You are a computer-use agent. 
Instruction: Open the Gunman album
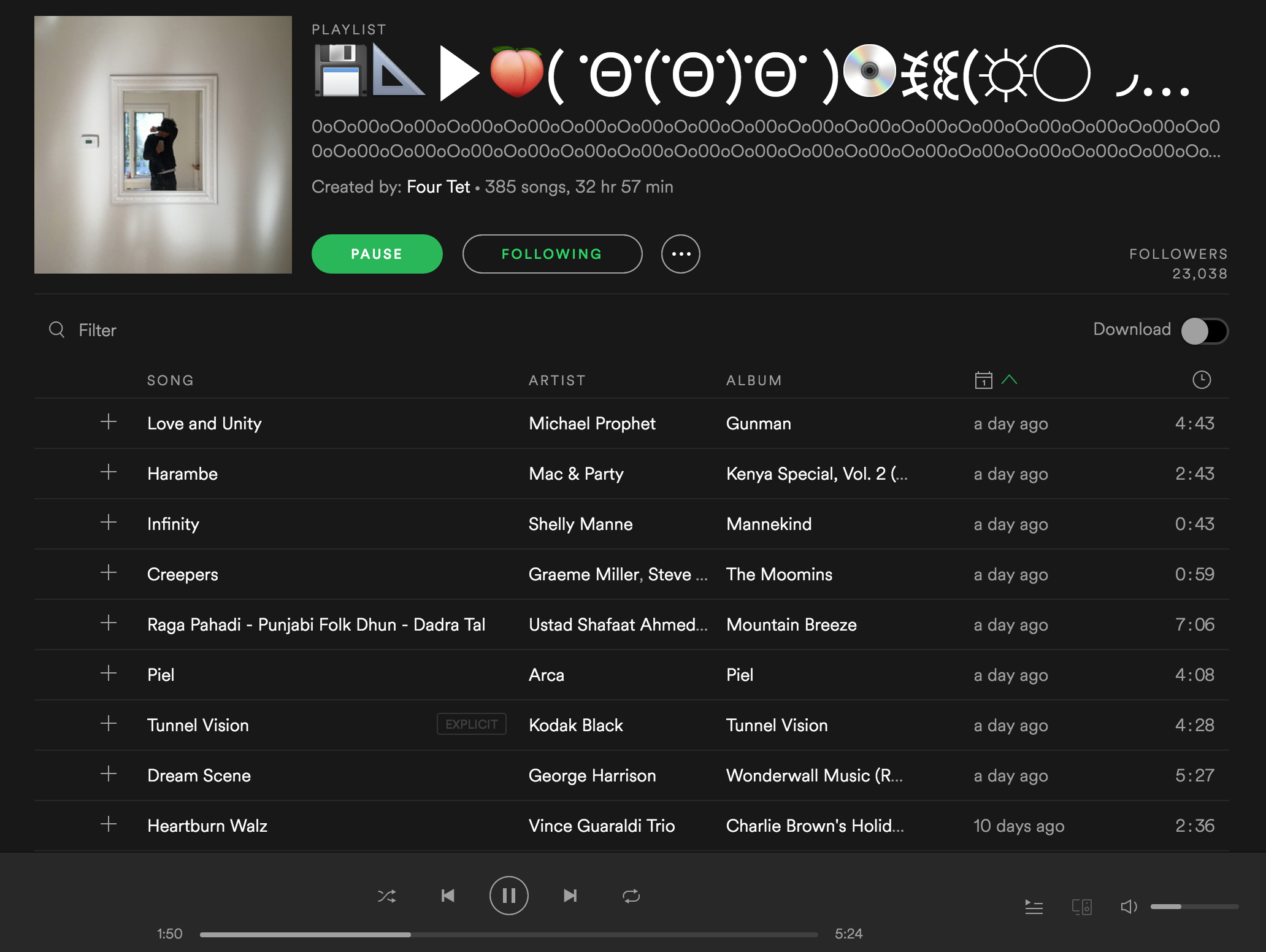point(759,423)
